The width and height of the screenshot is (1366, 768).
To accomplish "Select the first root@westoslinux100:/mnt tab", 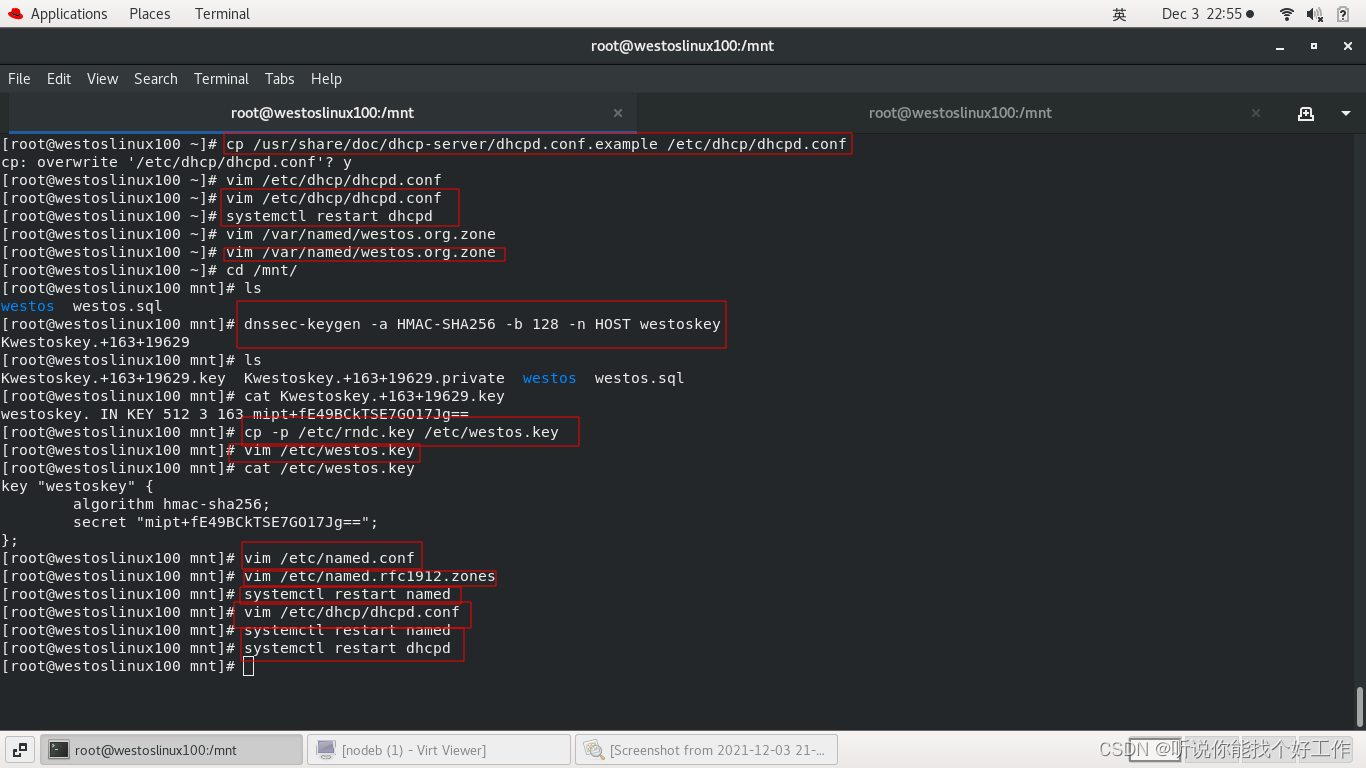I will (x=322, y=113).
